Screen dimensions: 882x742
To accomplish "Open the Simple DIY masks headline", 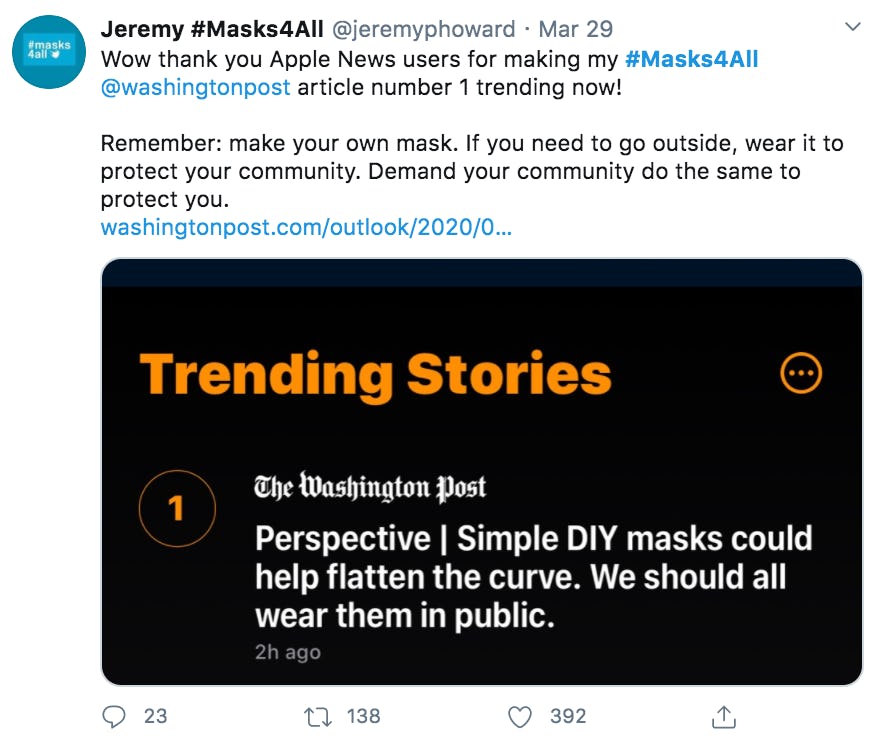I will click(533, 577).
